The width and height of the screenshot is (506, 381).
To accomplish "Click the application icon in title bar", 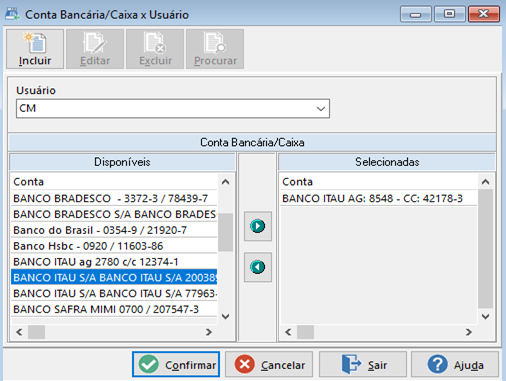I will pyautogui.click(x=13, y=14).
